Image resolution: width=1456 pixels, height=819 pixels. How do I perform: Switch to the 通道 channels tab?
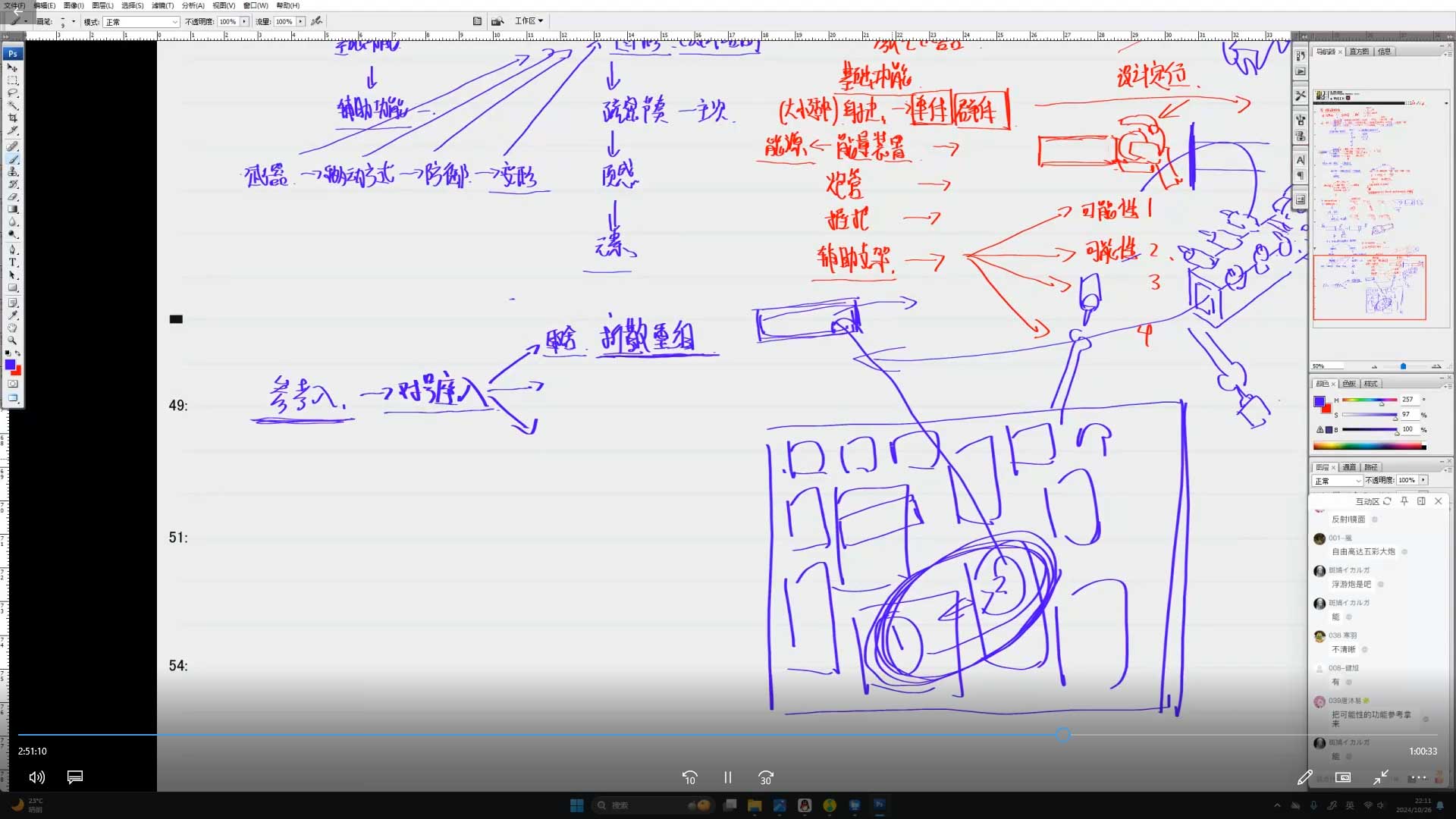(1350, 467)
